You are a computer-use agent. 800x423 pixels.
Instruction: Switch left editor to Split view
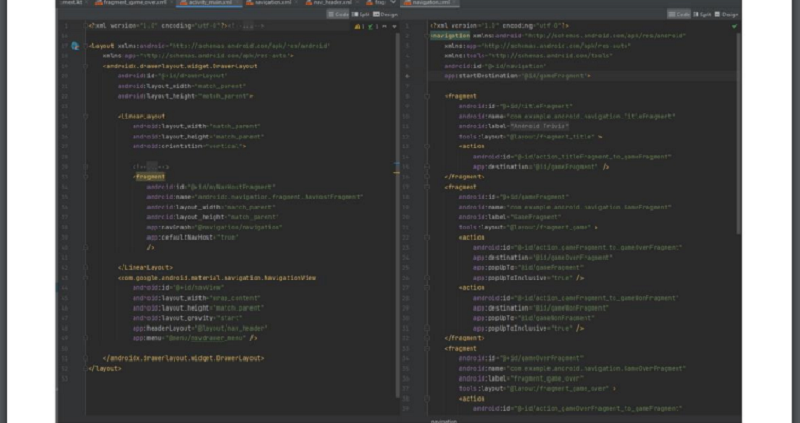pos(361,14)
